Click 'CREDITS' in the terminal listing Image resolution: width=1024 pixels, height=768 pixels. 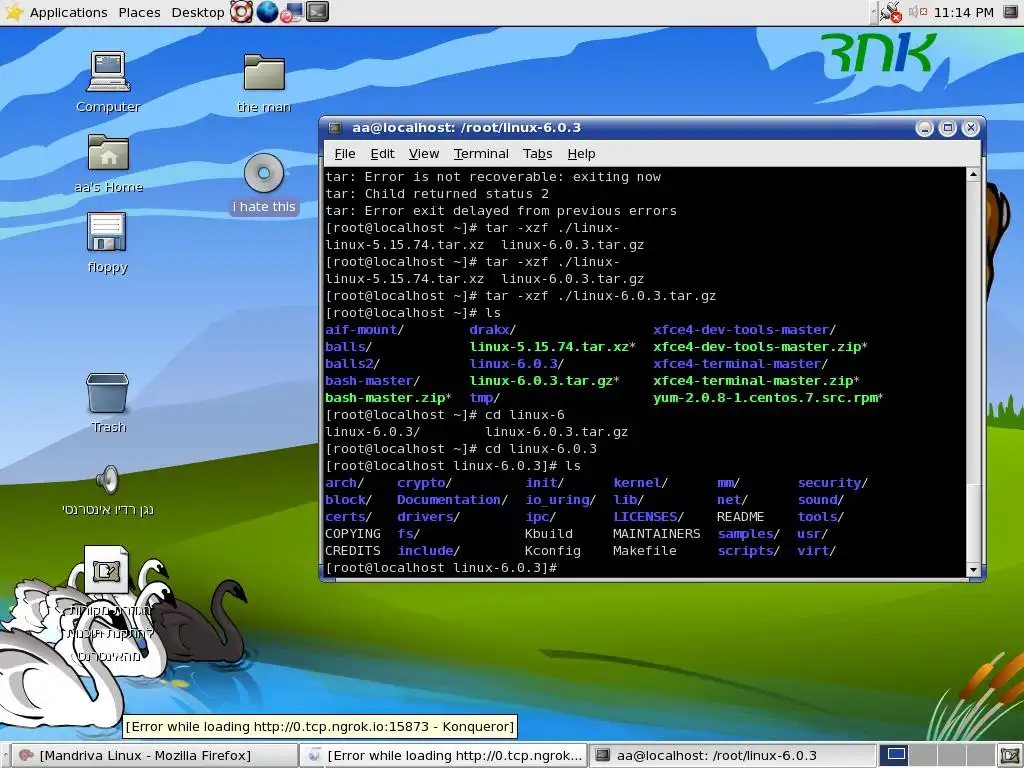353,551
